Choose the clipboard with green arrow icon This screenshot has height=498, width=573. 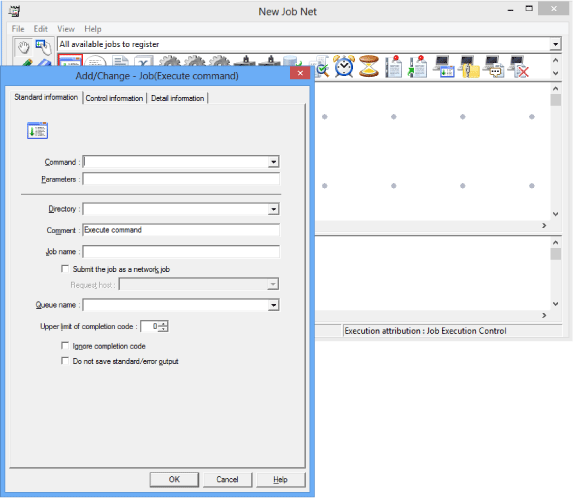(x=418, y=66)
